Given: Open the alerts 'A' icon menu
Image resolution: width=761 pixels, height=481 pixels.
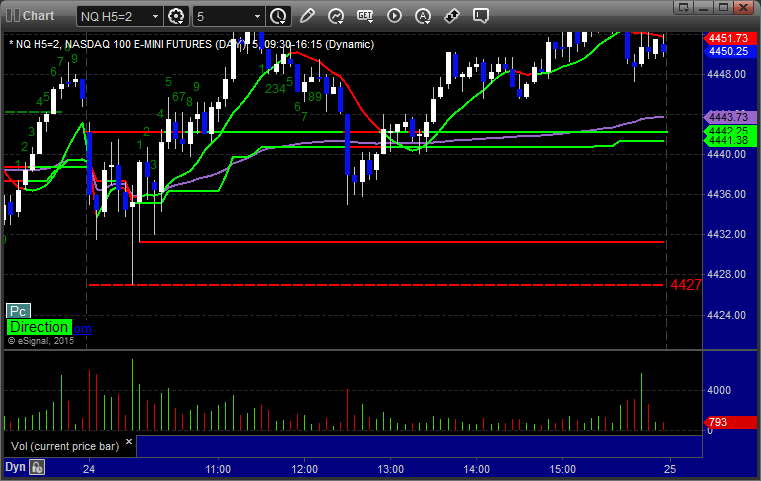Looking at the screenshot, I should [x=423, y=16].
